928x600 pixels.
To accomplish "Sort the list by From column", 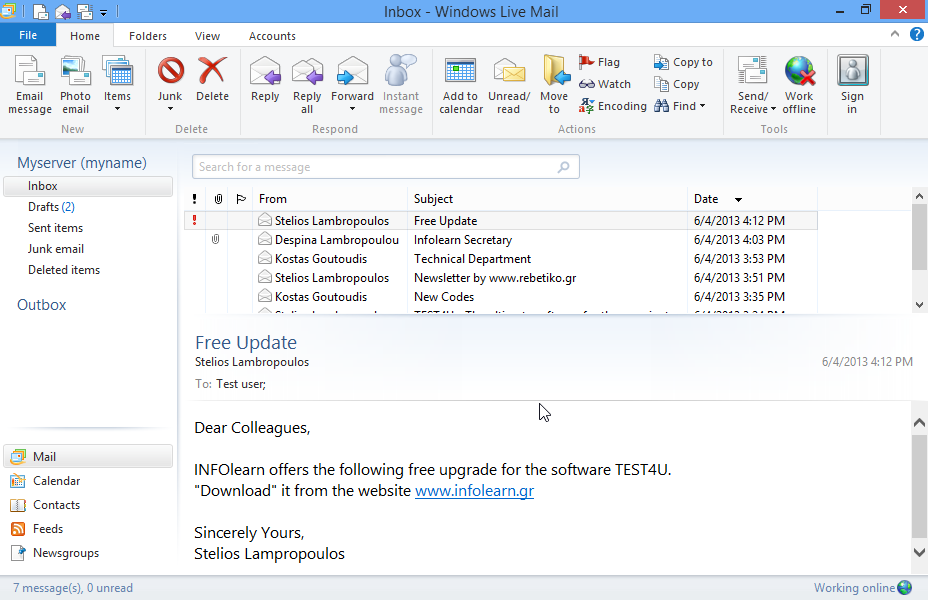I will click(x=330, y=199).
